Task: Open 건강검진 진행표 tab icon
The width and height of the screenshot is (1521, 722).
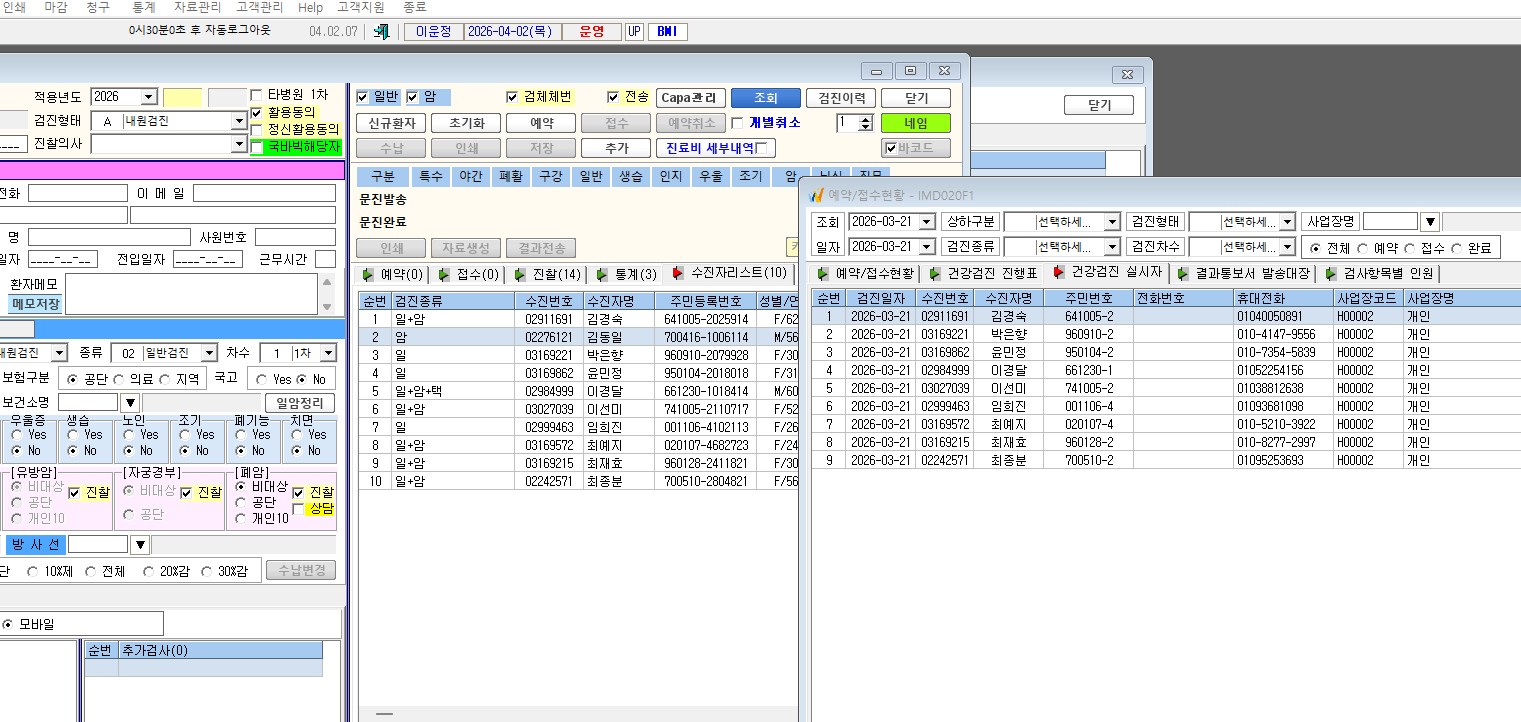Action: click(935, 273)
